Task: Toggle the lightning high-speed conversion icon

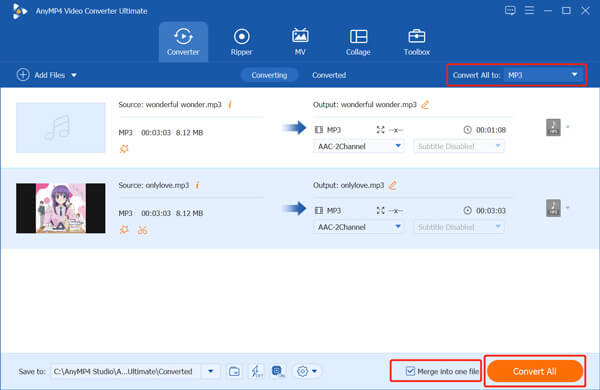Action: 256,371
